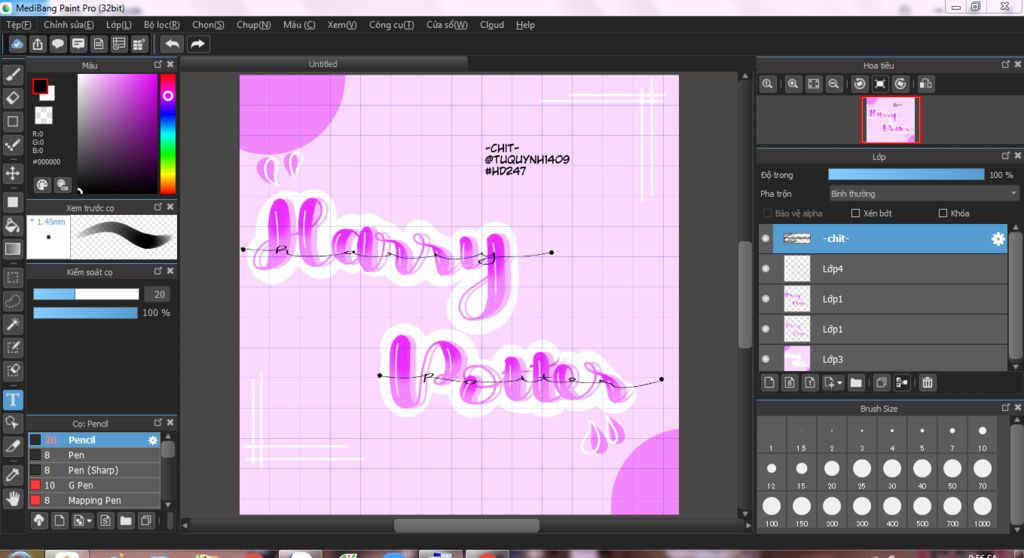Select the Move tool

(12, 173)
